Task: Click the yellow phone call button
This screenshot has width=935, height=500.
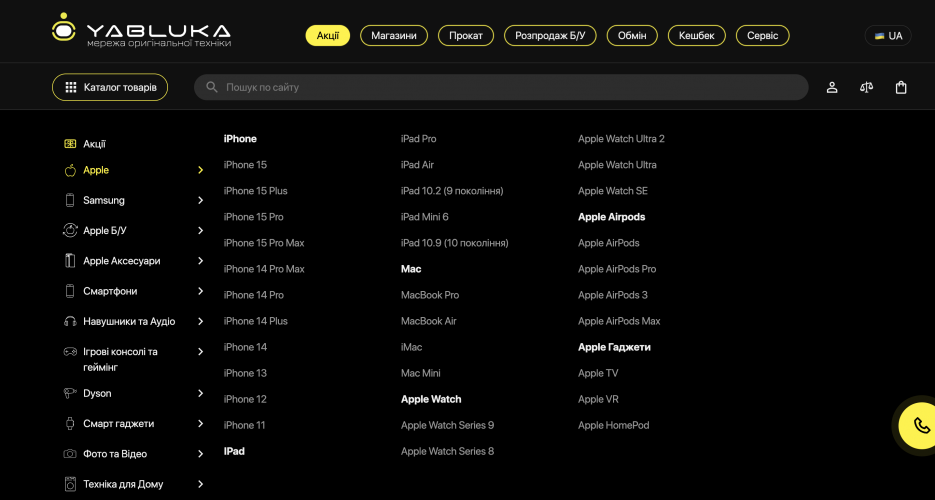Action: point(921,426)
